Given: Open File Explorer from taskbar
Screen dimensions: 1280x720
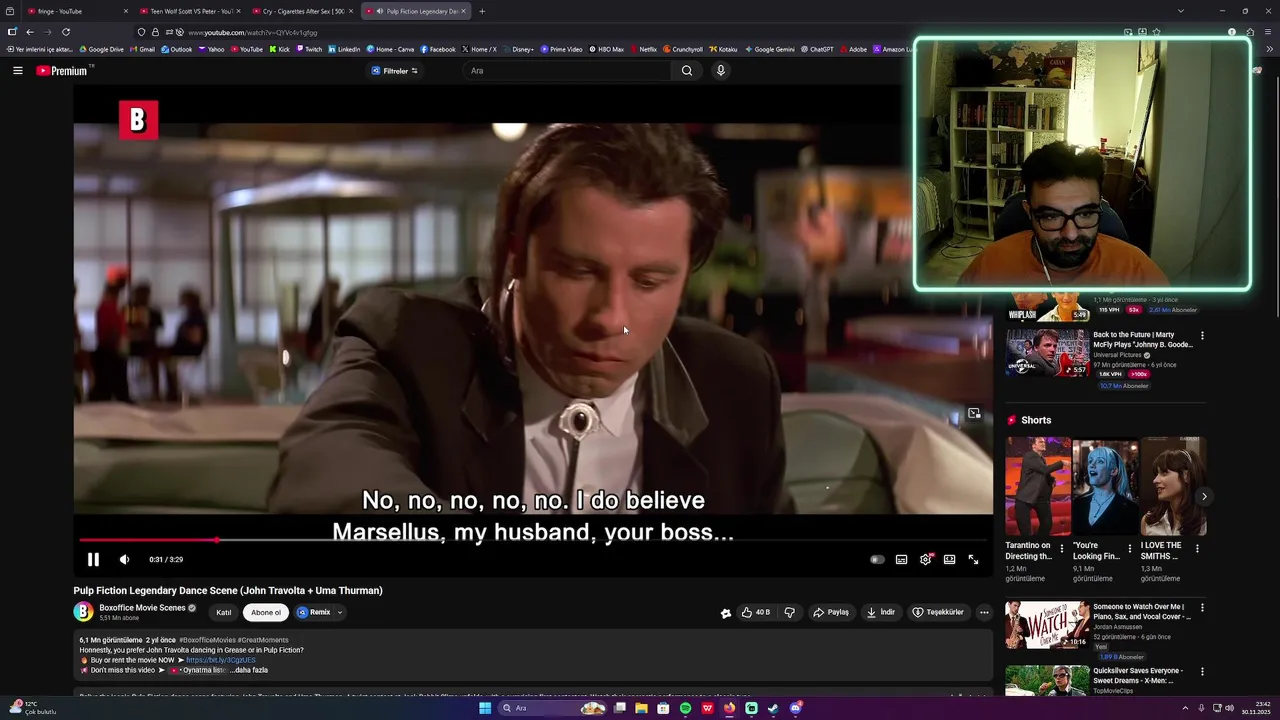Looking at the screenshot, I should tap(641, 708).
